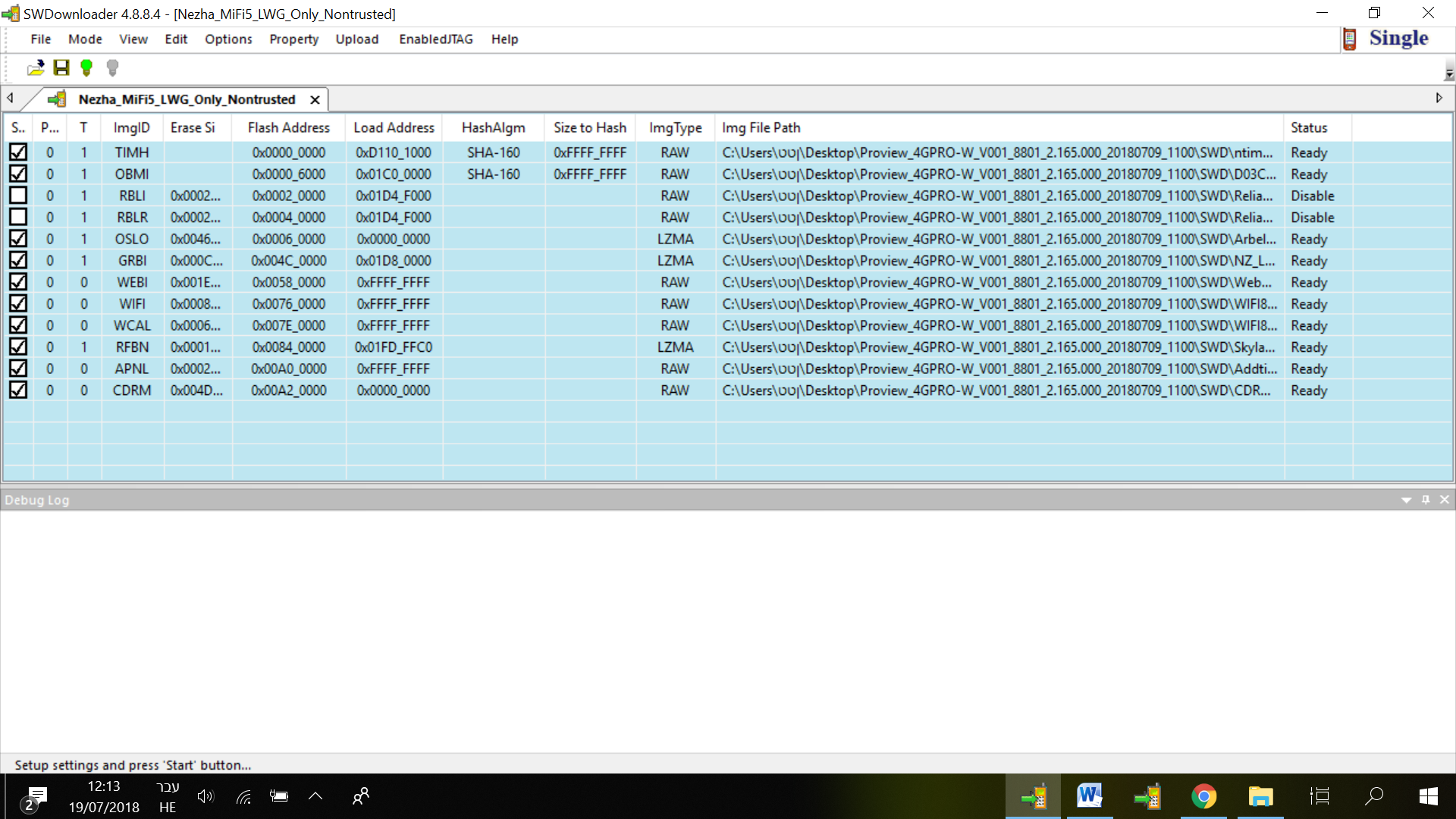
Task: Open the Options menu
Action: click(228, 39)
